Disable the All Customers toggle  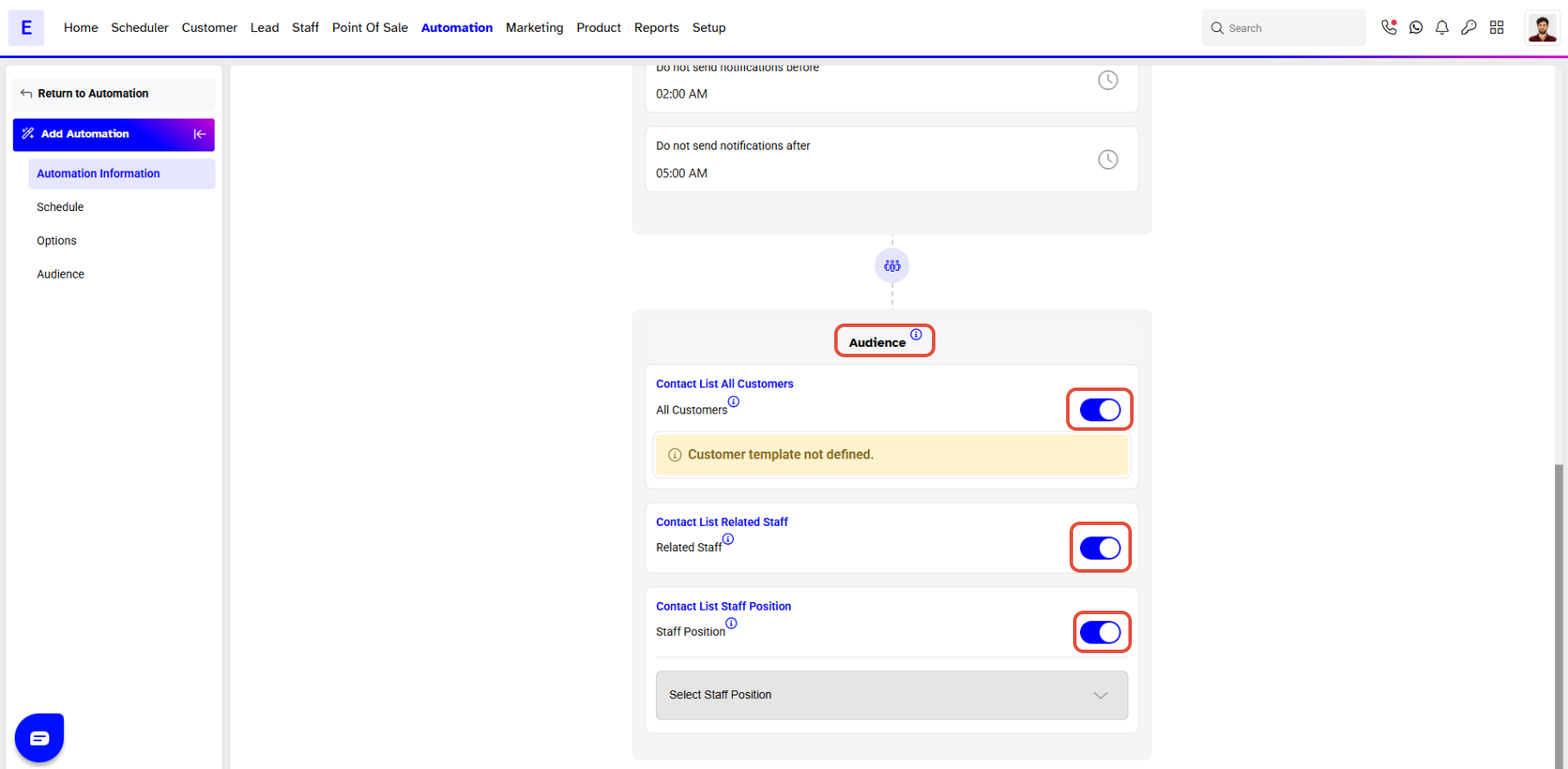tap(1100, 410)
